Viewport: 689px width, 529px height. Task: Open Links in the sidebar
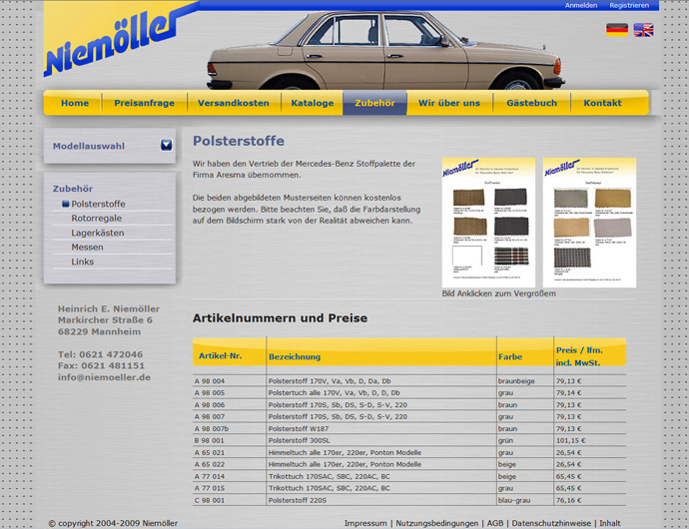point(83,261)
